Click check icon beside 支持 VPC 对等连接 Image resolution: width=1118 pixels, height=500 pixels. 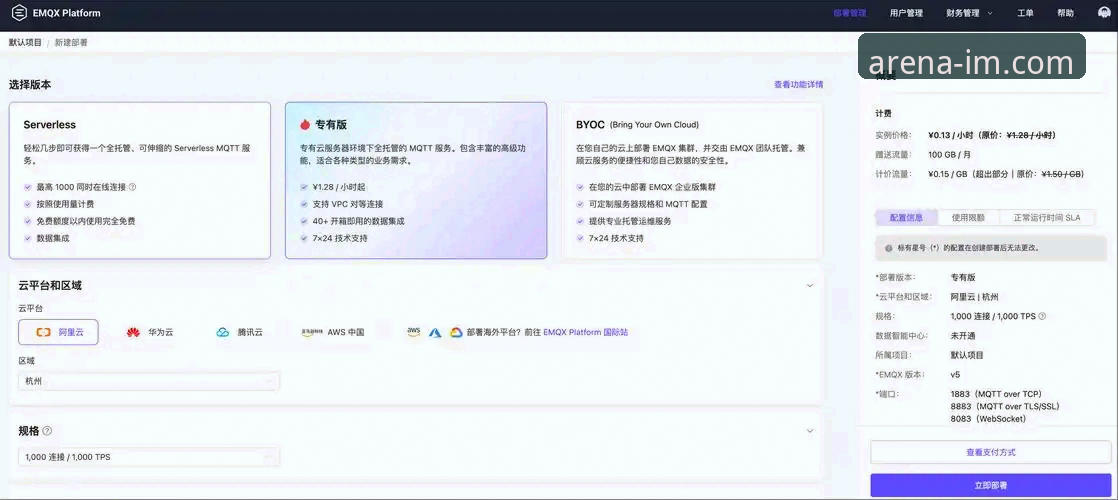304,204
